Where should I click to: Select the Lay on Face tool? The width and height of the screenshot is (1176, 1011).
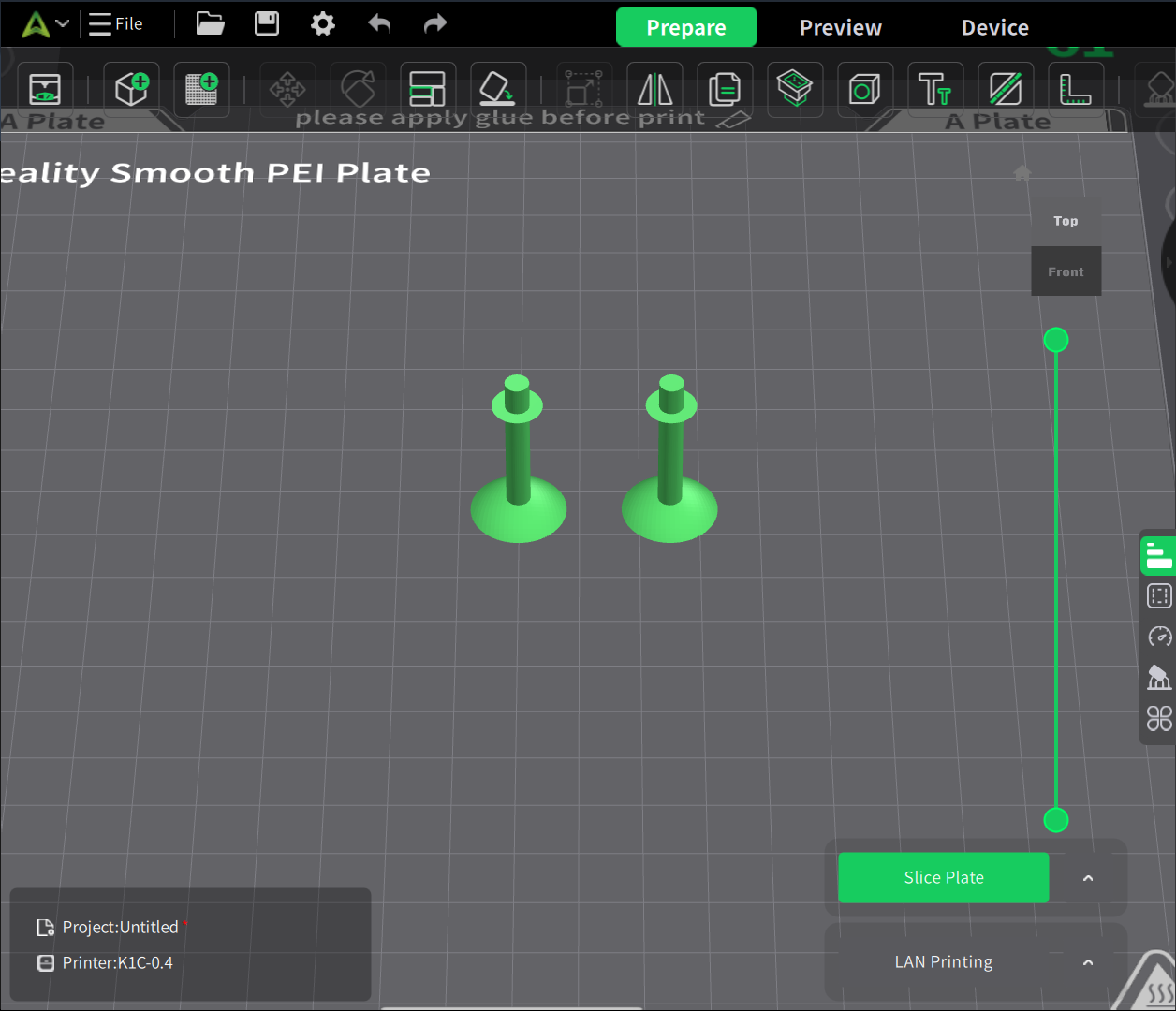[497, 90]
